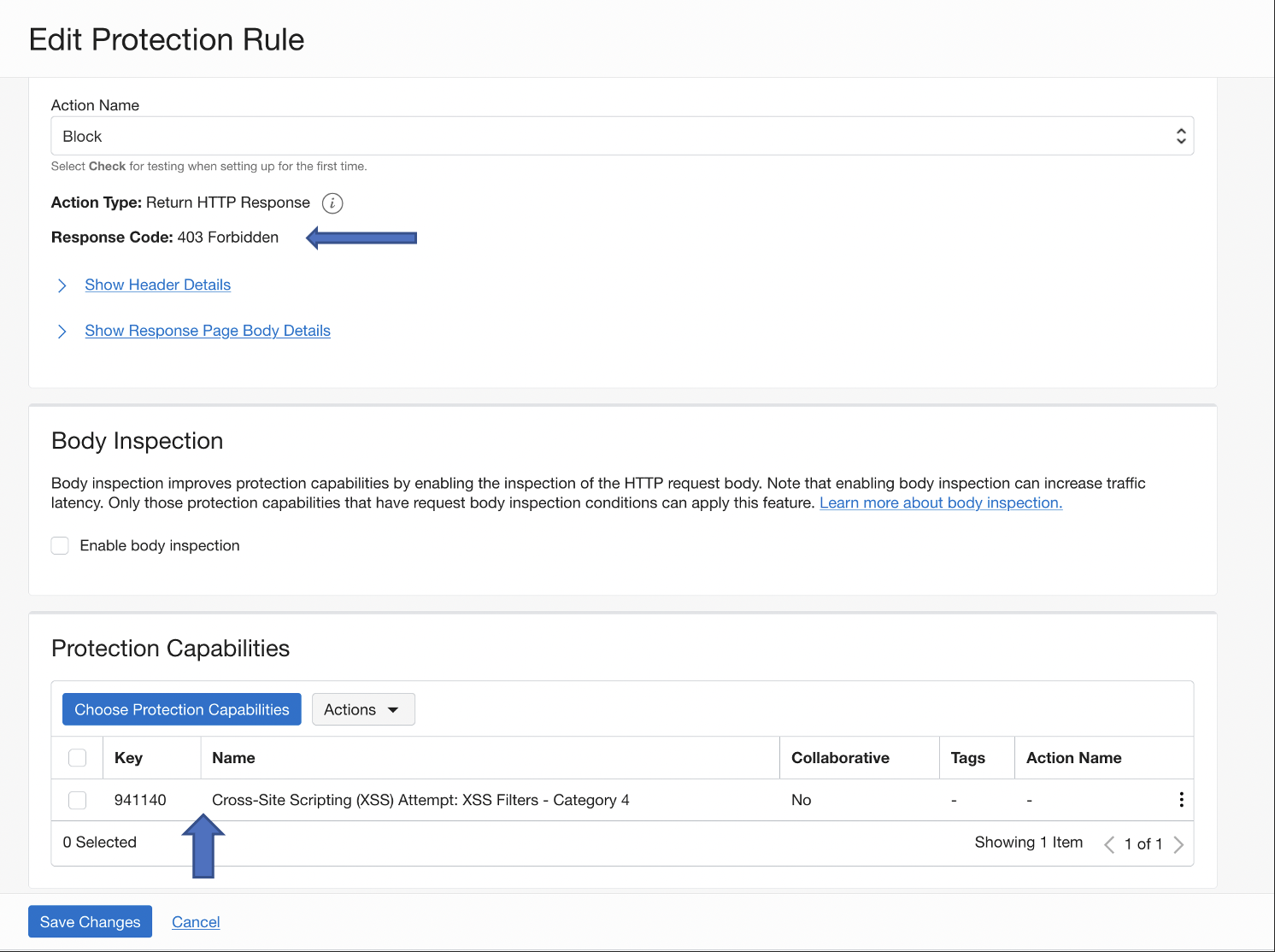Click the Choose Protection Capabilities button

coord(182,710)
